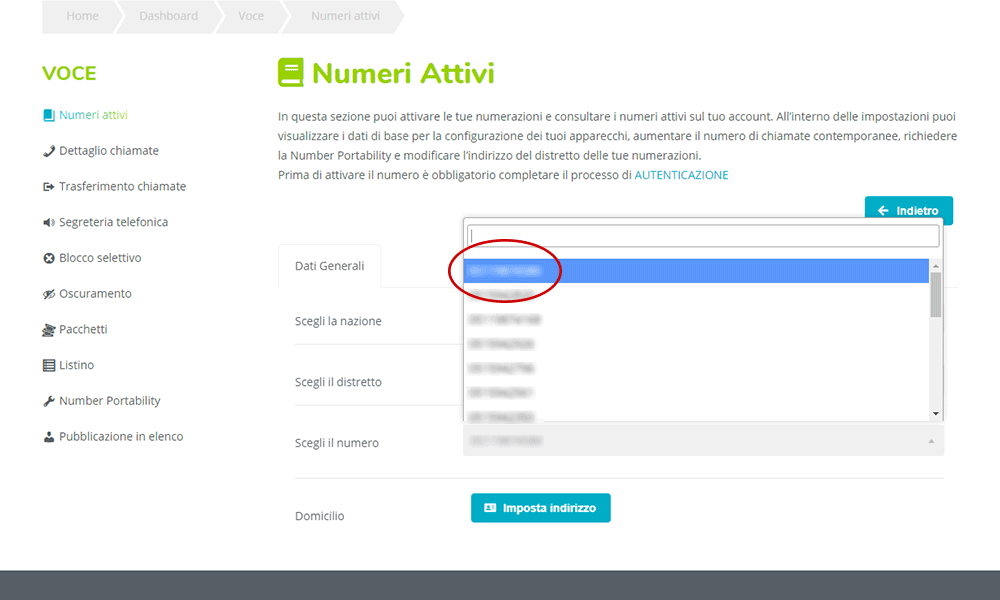Image resolution: width=1000 pixels, height=600 pixels.
Task: Click the Imposta indirizzo button
Action: (x=541, y=508)
